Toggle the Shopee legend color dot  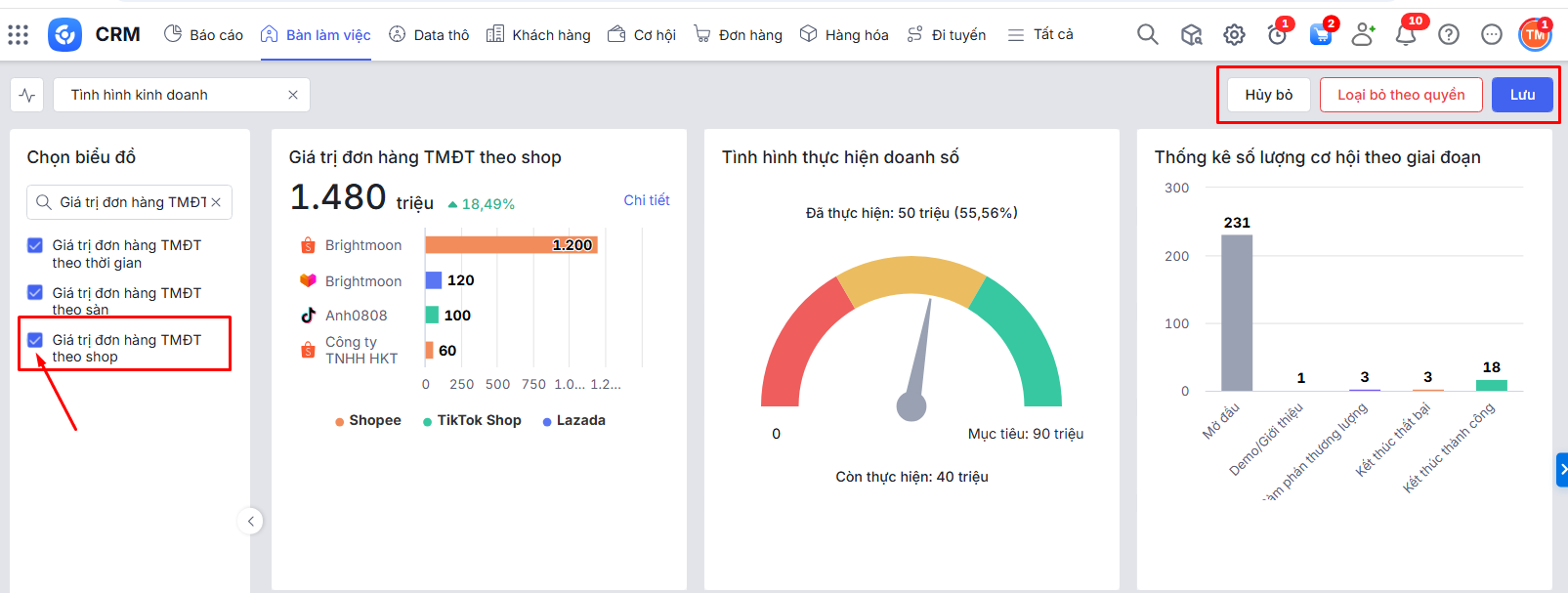point(339,422)
